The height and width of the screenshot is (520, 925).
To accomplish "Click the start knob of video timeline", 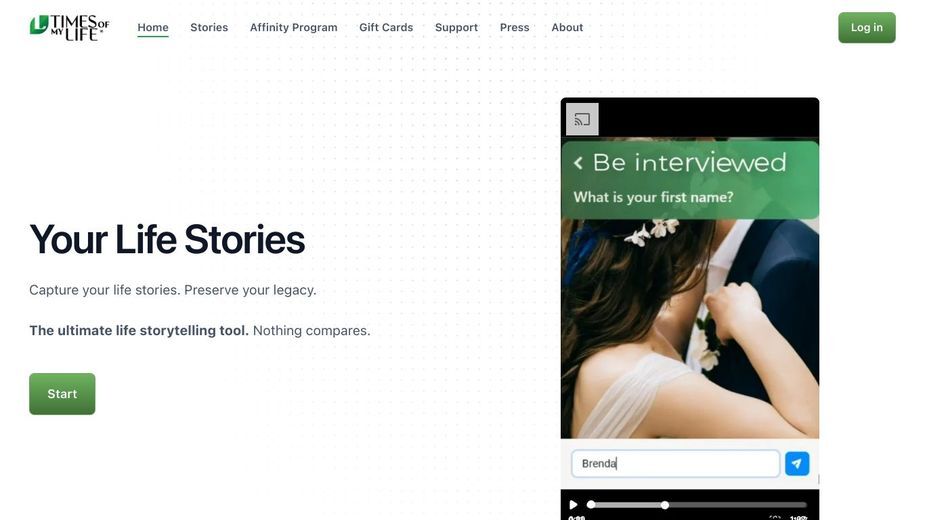I will pos(591,505).
